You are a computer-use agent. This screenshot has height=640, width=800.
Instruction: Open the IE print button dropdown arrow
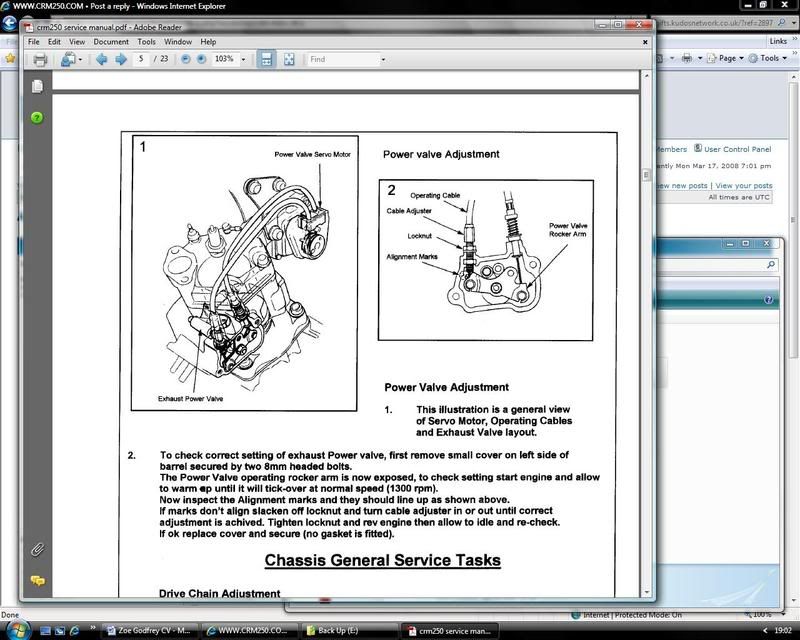[699, 58]
